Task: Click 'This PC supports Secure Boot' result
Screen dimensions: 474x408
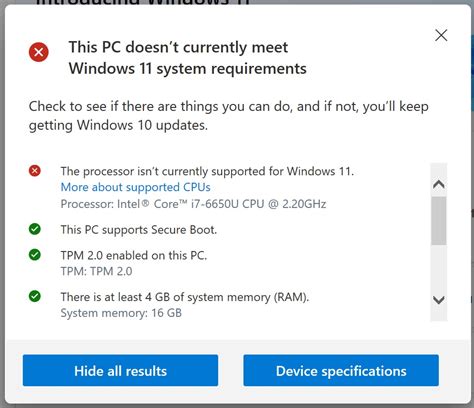Action: [x=139, y=230]
